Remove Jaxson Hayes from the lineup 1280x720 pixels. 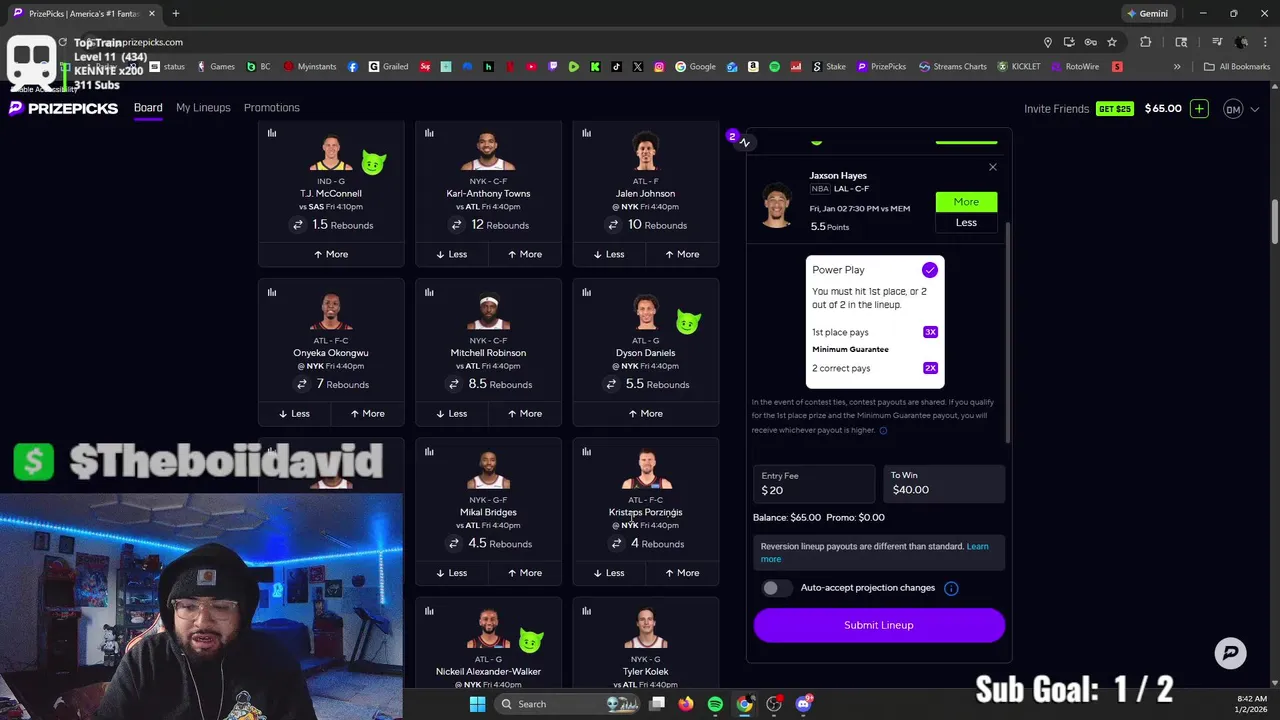point(992,167)
